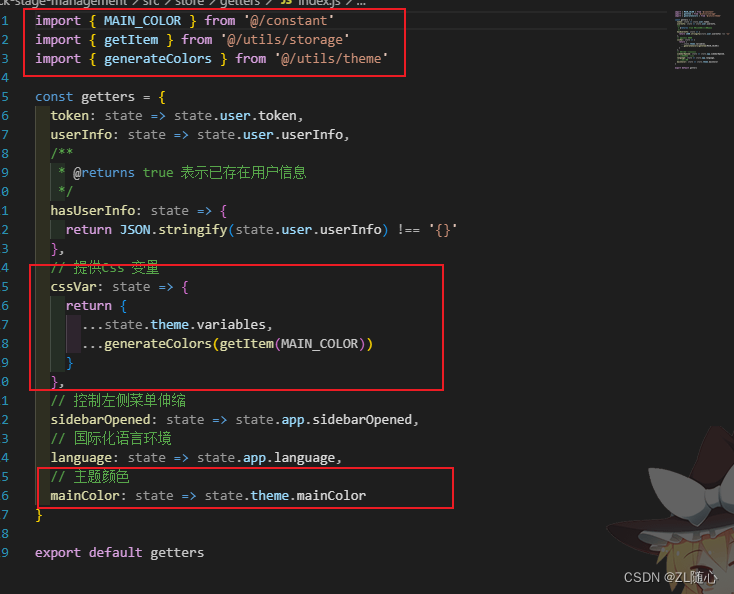734x594 pixels.
Task: Click 'return' before JSON.stringify
Action: 88,230
